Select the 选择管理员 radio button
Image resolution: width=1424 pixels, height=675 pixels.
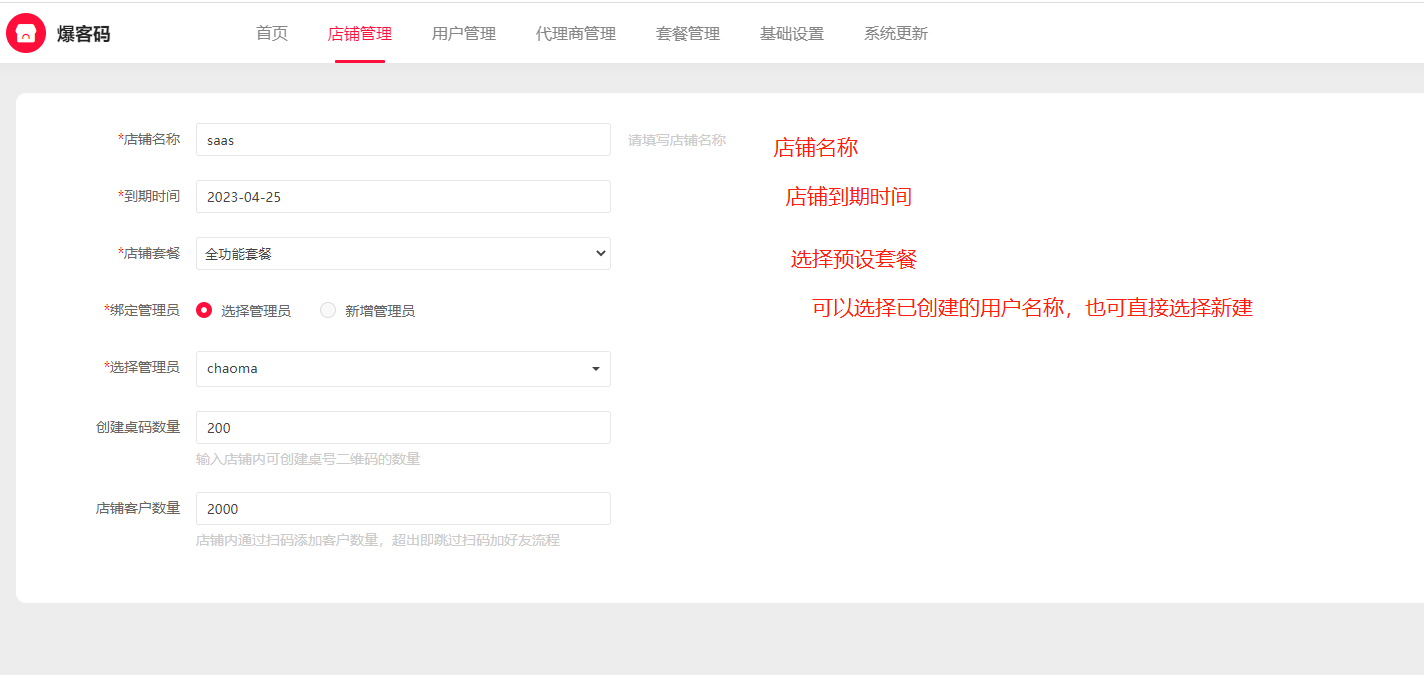pos(204,310)
